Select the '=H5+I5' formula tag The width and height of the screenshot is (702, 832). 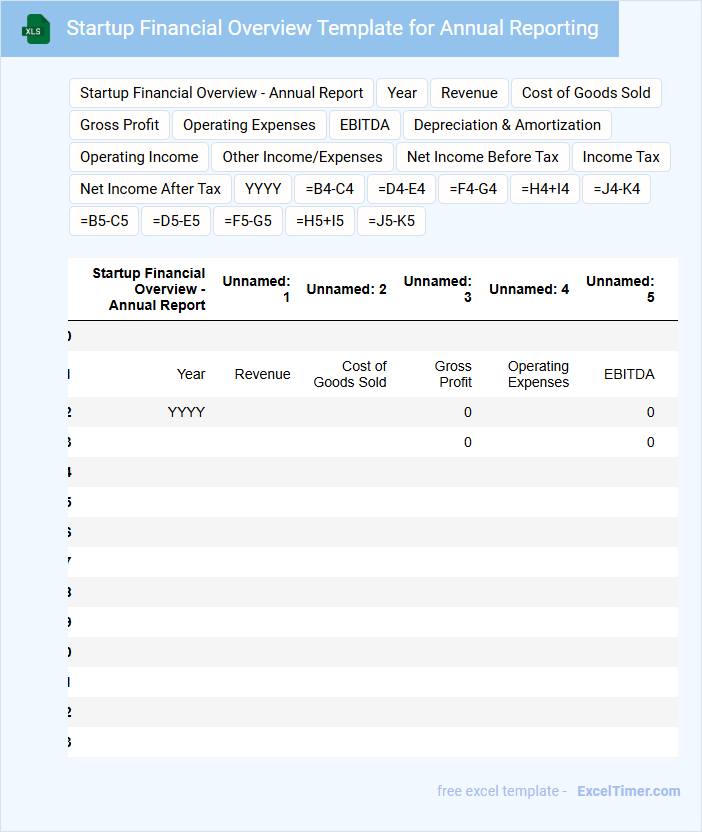pos(320,221)
